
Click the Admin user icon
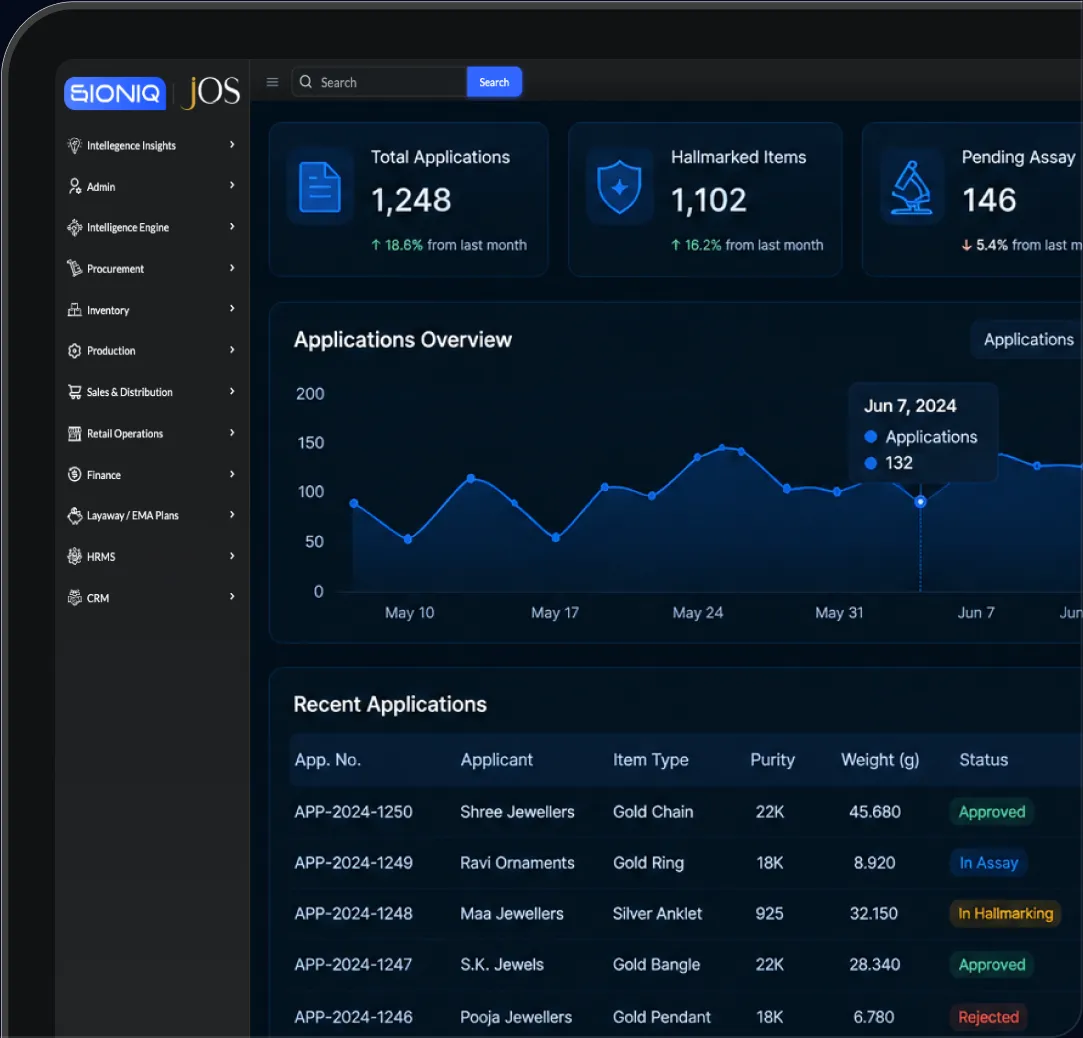click(x=75, y=186)
